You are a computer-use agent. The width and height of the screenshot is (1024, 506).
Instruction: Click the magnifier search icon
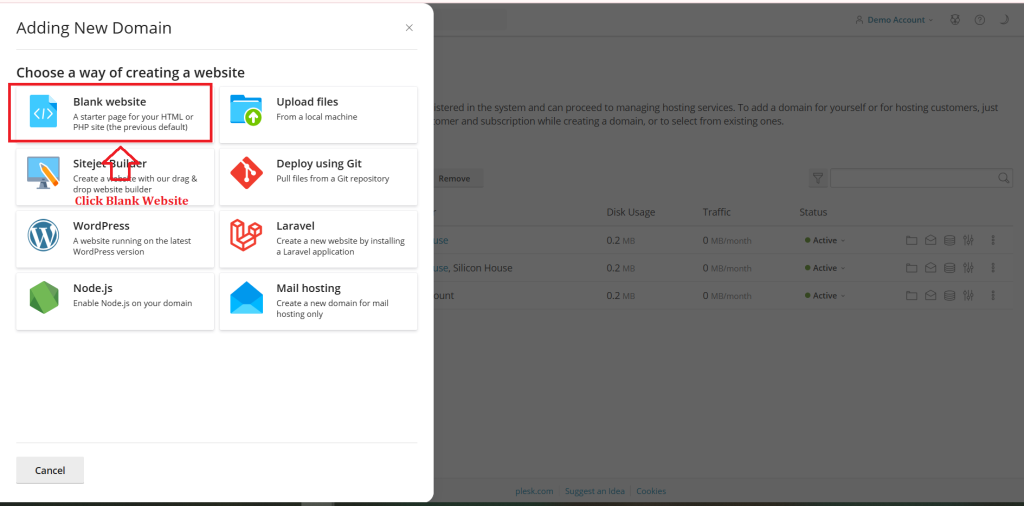coord(1004,178)
